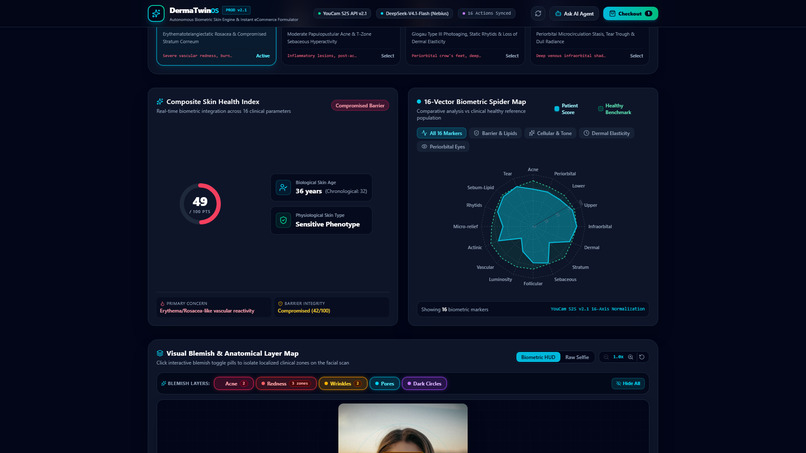Click the Compromised (42/100) value
806x453 pixels.
(x=304, y=311)
